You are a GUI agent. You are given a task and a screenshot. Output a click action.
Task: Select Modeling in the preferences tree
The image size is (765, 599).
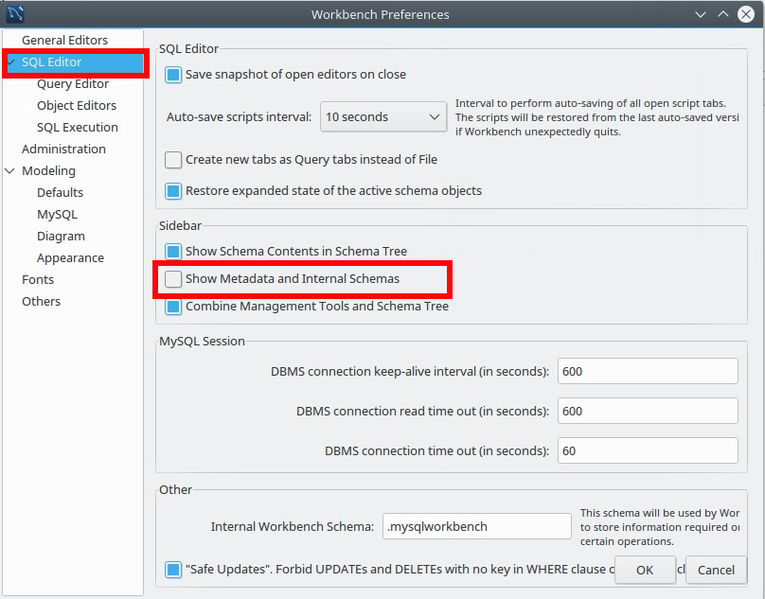point(49,171)
